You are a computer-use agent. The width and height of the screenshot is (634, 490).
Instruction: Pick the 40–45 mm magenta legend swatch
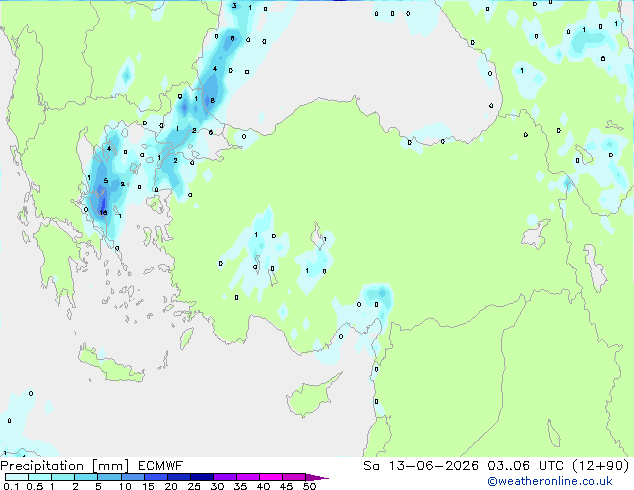[271, 477]
